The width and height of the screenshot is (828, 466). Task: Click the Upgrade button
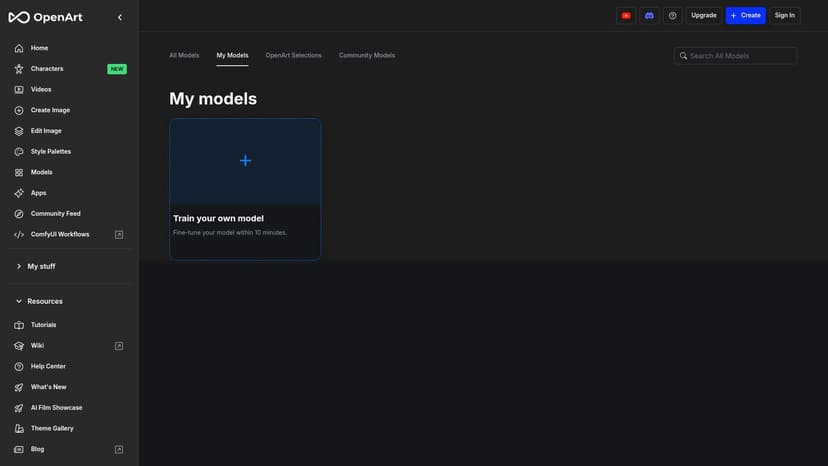[703, 15]
